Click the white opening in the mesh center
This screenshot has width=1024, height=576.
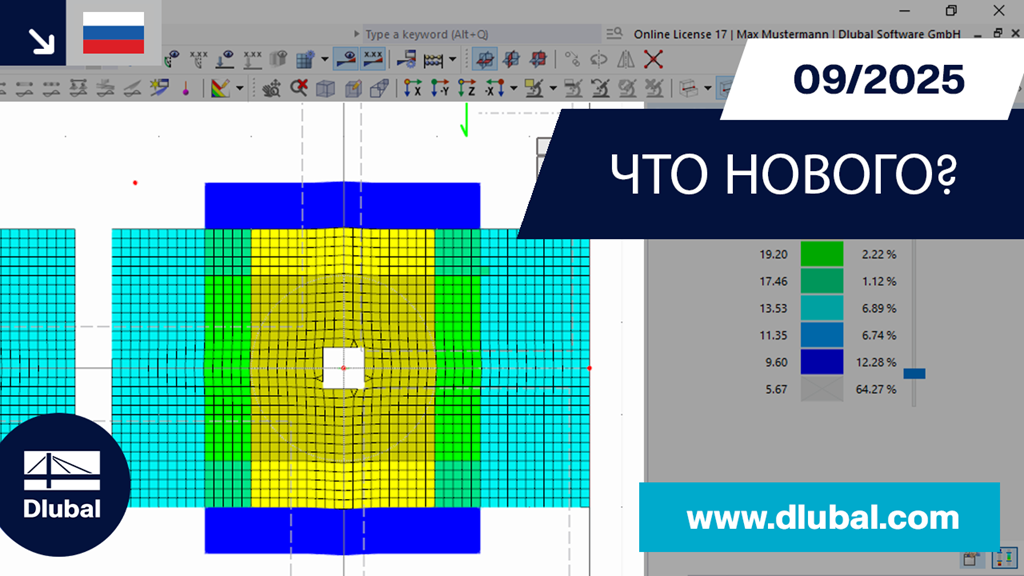click(344, 368)
